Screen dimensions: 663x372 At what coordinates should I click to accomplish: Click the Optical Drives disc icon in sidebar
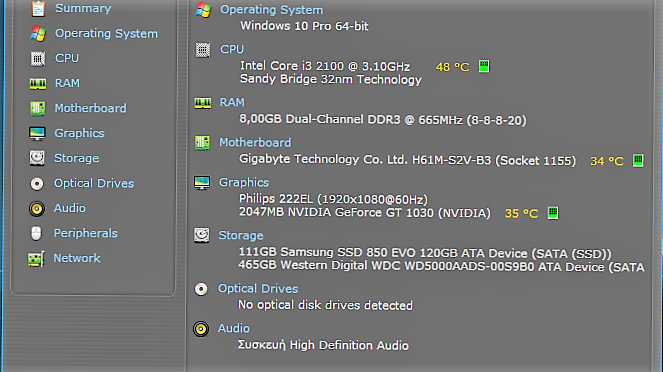coord(37,183)
